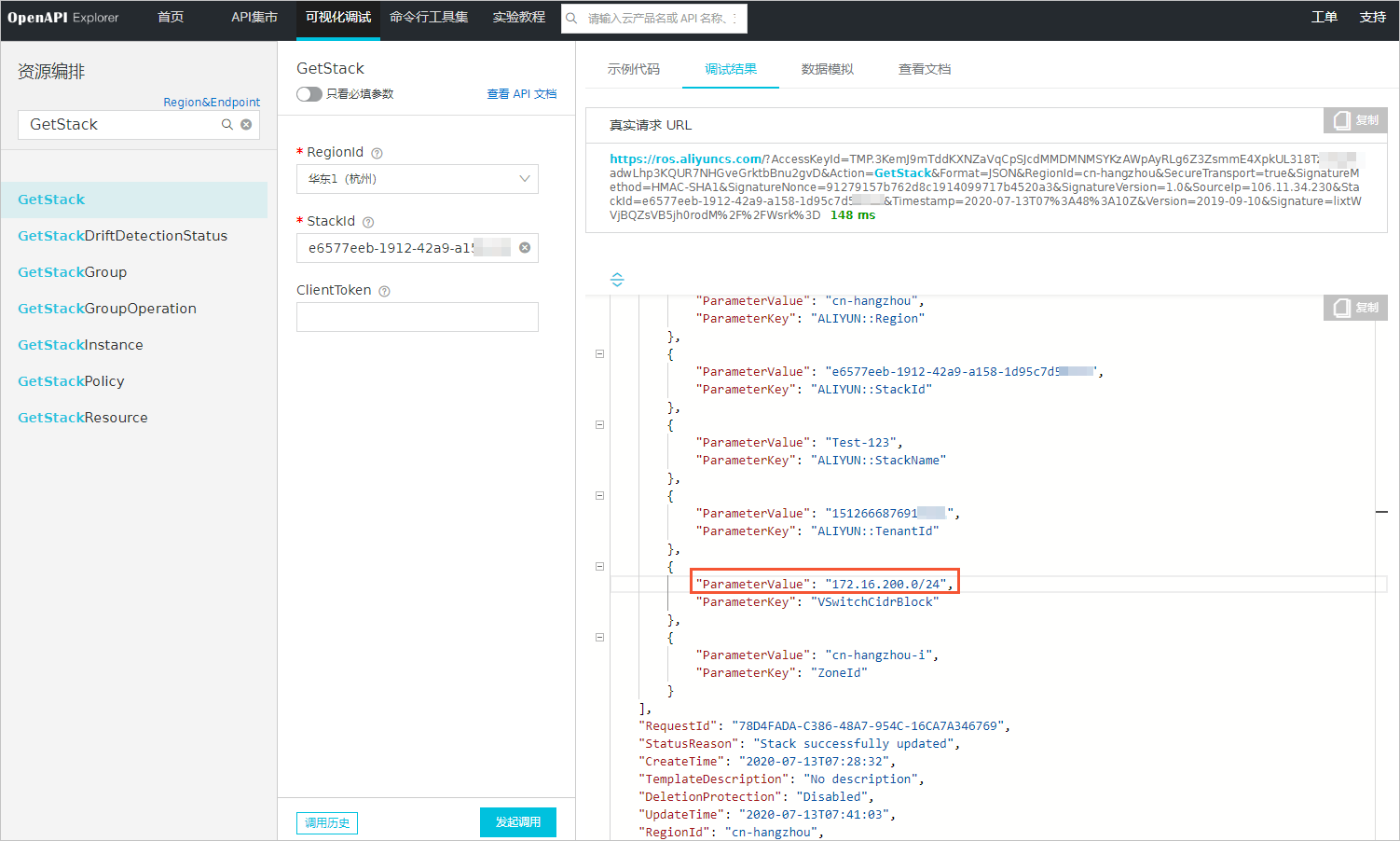Screen dimensions: 1400x841
Task: Click the "Test-123" parameter value
Action: pyautogui.click(x=860, y=443)
